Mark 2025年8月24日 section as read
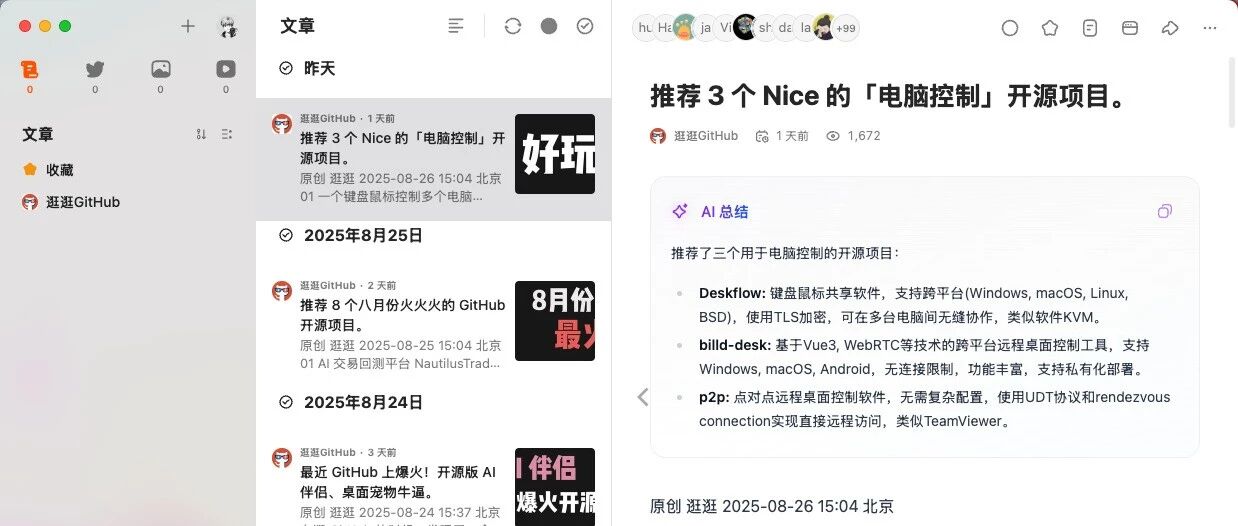This screenshot has height=526, width=1238. coord(286,402)
